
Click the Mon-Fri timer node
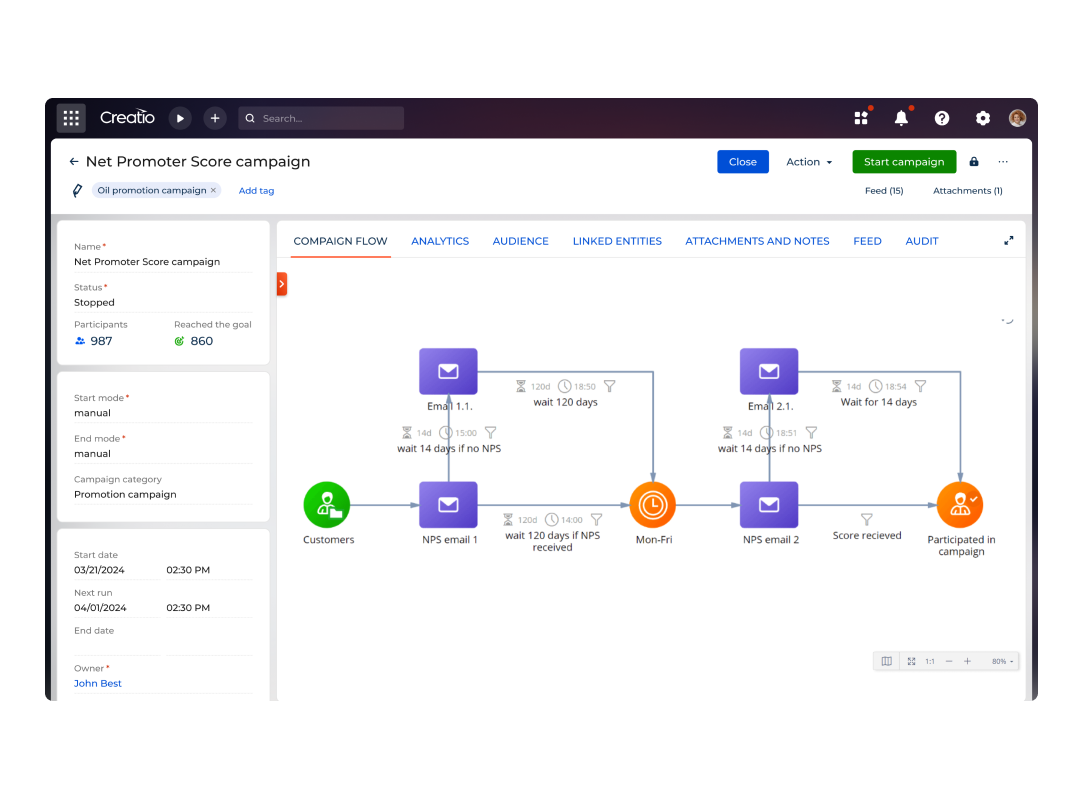tap(652, 504)
